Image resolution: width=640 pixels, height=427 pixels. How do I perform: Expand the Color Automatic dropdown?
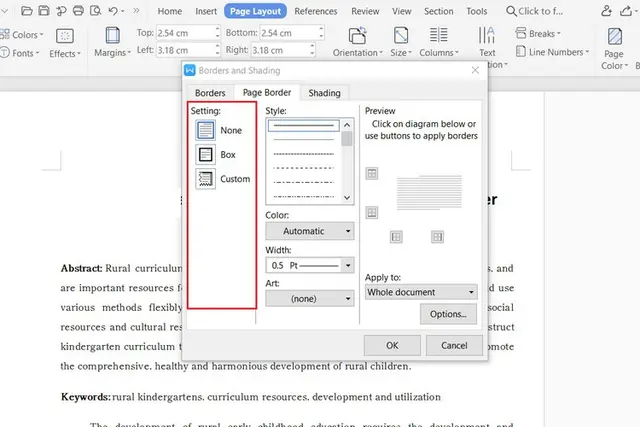pyautogui.click(x=310, y=231)
